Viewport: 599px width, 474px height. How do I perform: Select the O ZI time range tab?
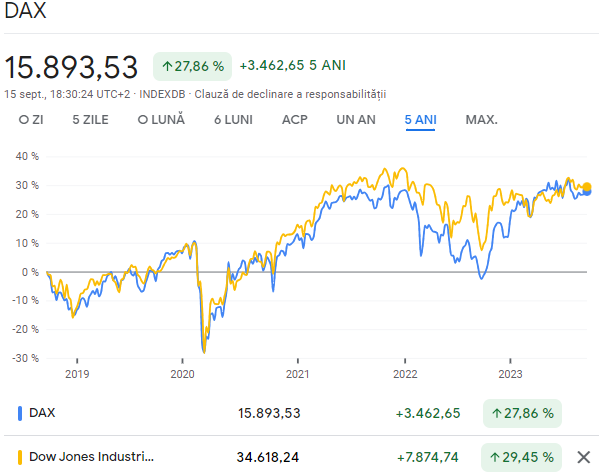point(31,120)
